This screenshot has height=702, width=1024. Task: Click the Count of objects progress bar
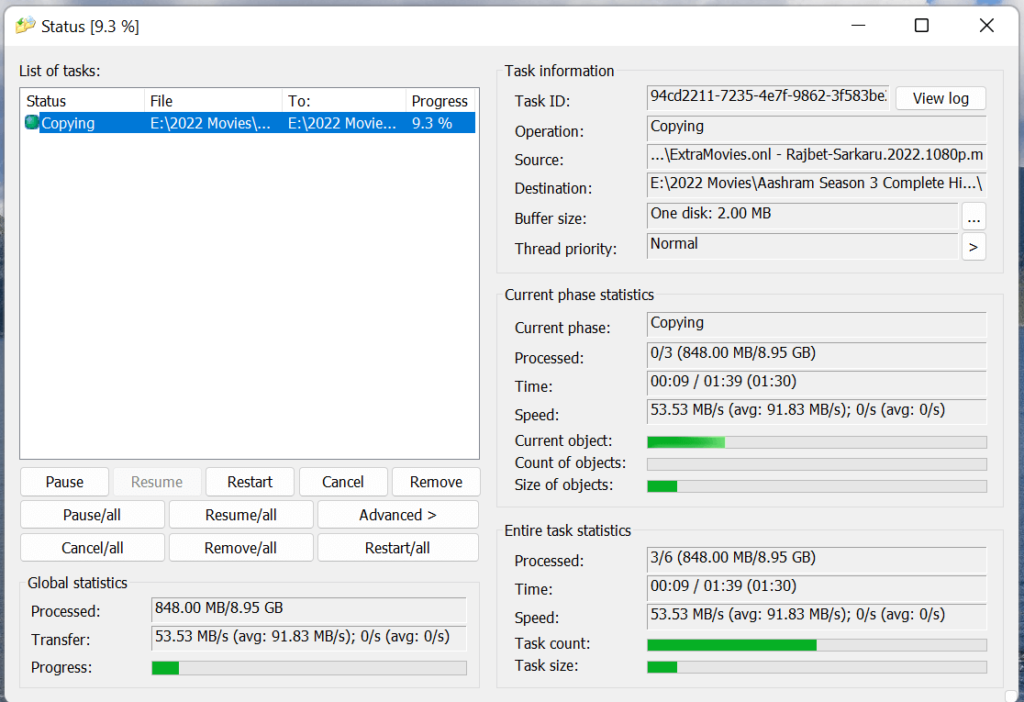(x=816, y=464)
